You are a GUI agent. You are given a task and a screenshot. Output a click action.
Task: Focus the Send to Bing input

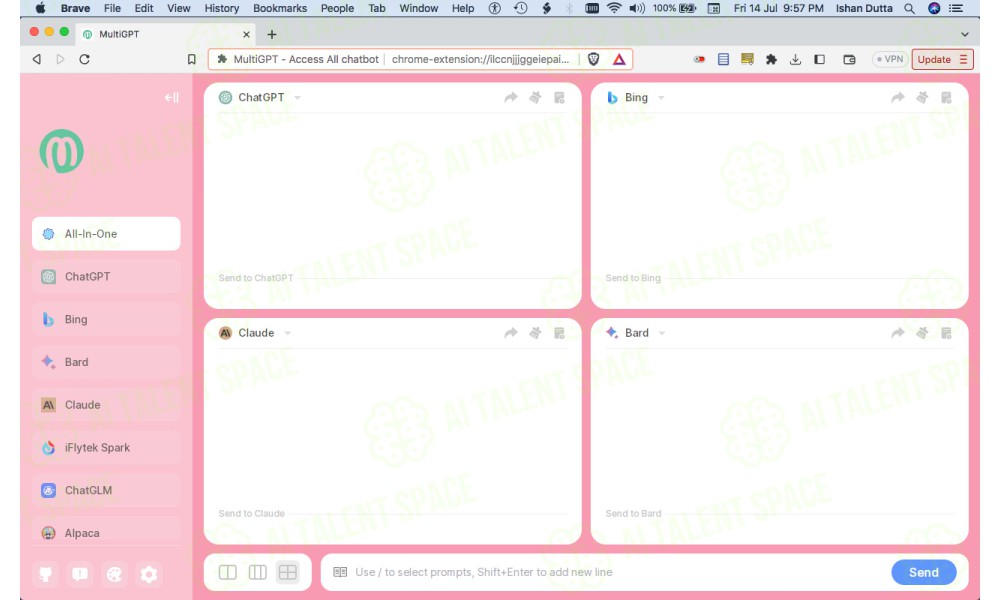coord(779,278)
